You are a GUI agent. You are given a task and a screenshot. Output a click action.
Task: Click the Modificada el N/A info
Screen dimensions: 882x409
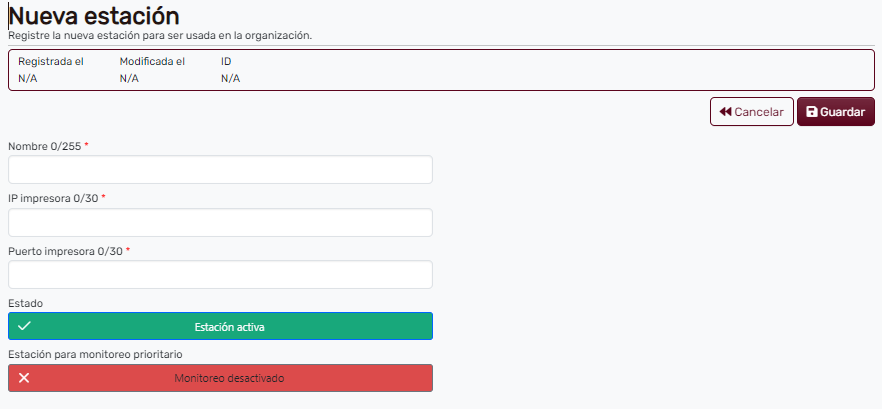152,70
